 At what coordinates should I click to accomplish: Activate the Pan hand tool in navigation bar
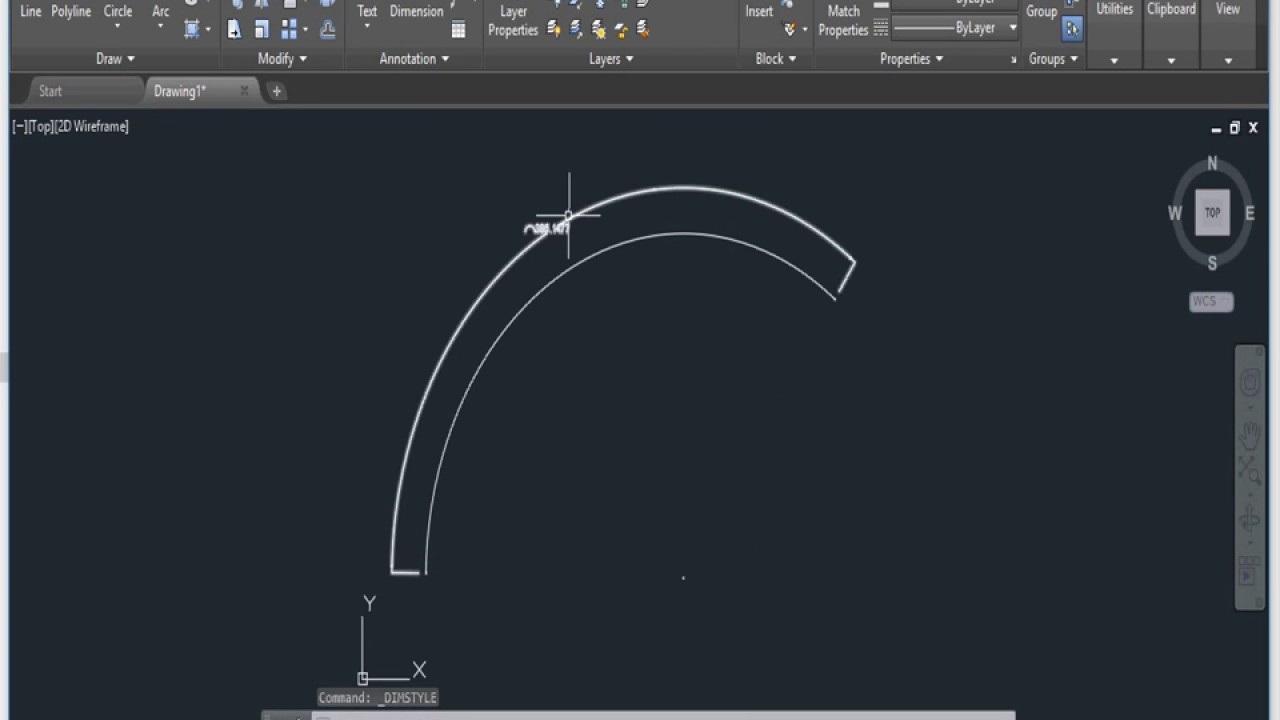tap(1250, 432)
